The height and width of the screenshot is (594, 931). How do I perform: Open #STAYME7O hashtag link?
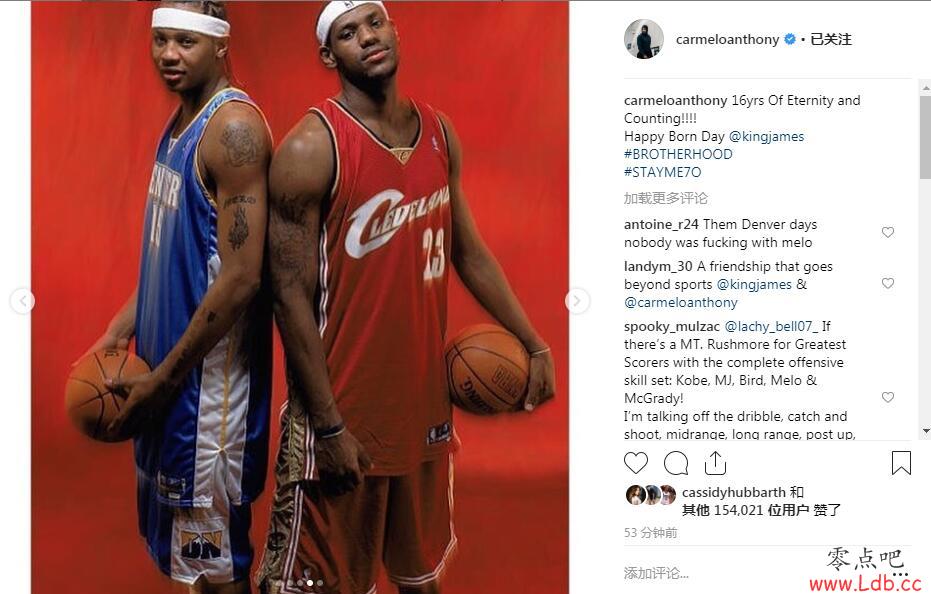click(663, 172)
